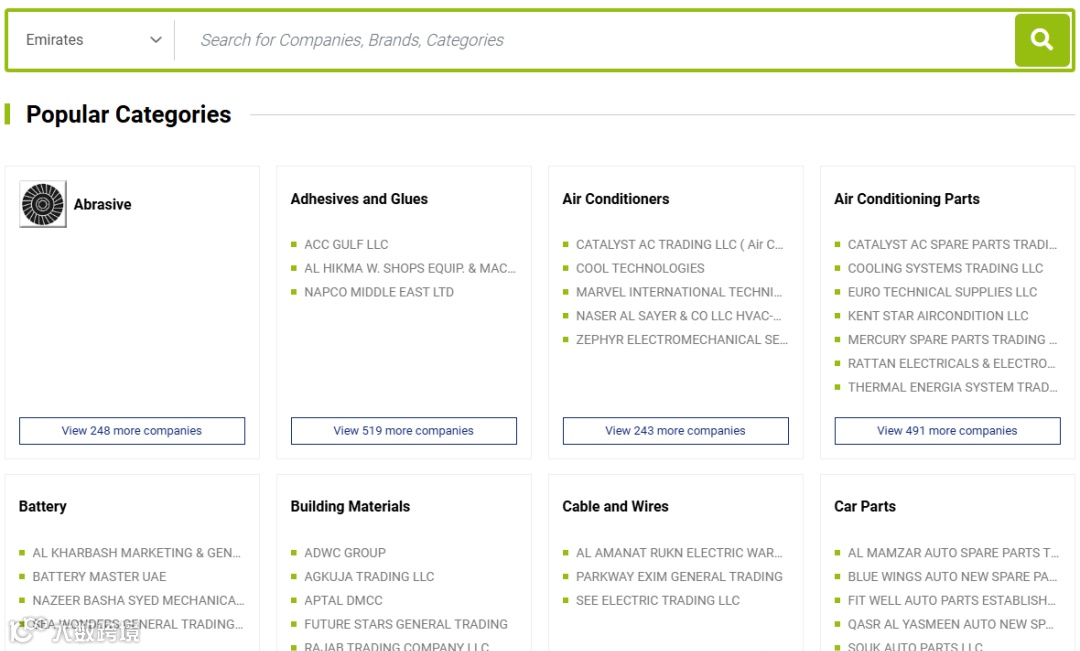The width and height of the screenshot is (1080, 651).
Task: Open the Air Conditioning Parts heading
Action: click(x=907, y=199)
